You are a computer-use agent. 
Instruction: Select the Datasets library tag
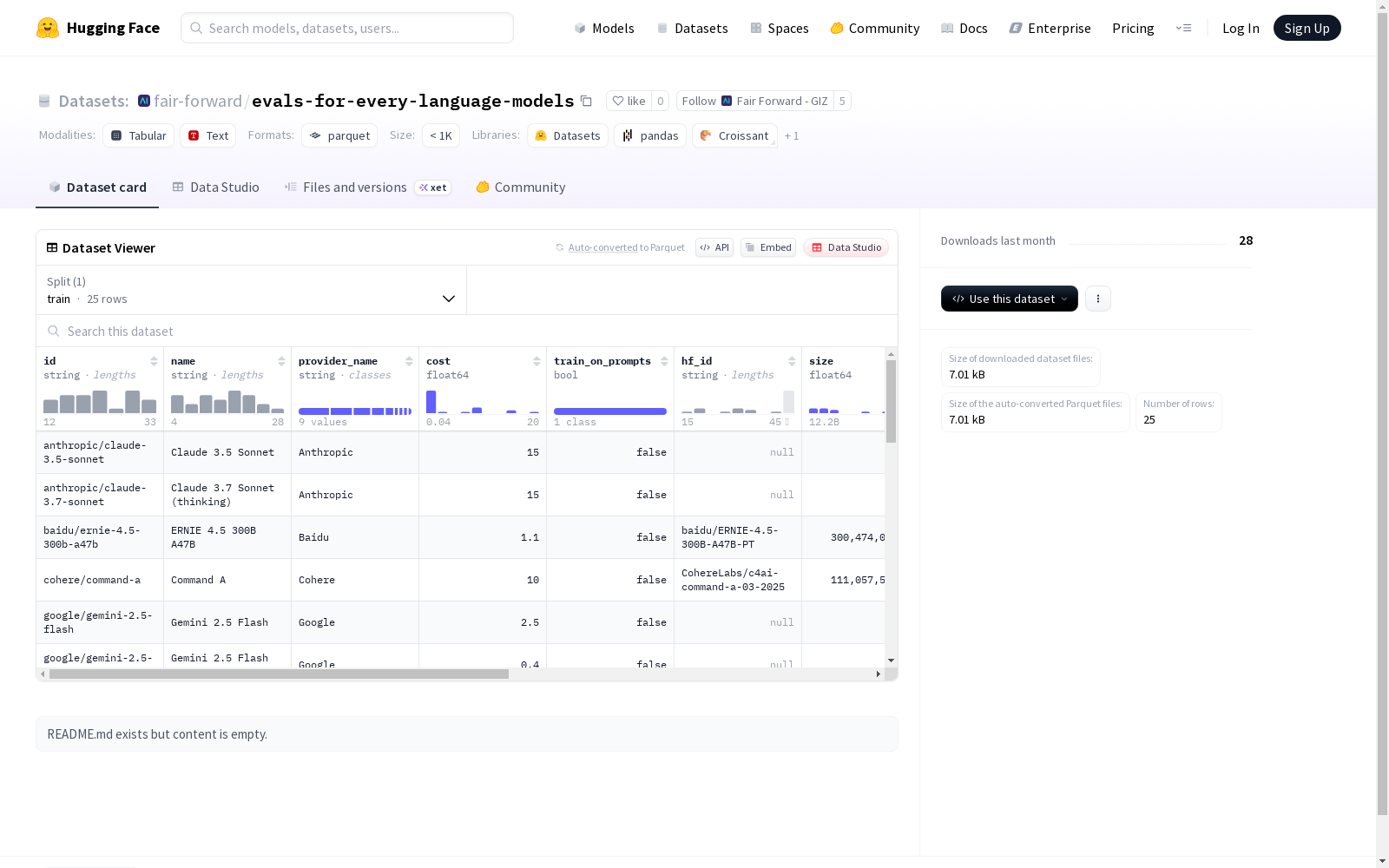[x=568, y=135]
